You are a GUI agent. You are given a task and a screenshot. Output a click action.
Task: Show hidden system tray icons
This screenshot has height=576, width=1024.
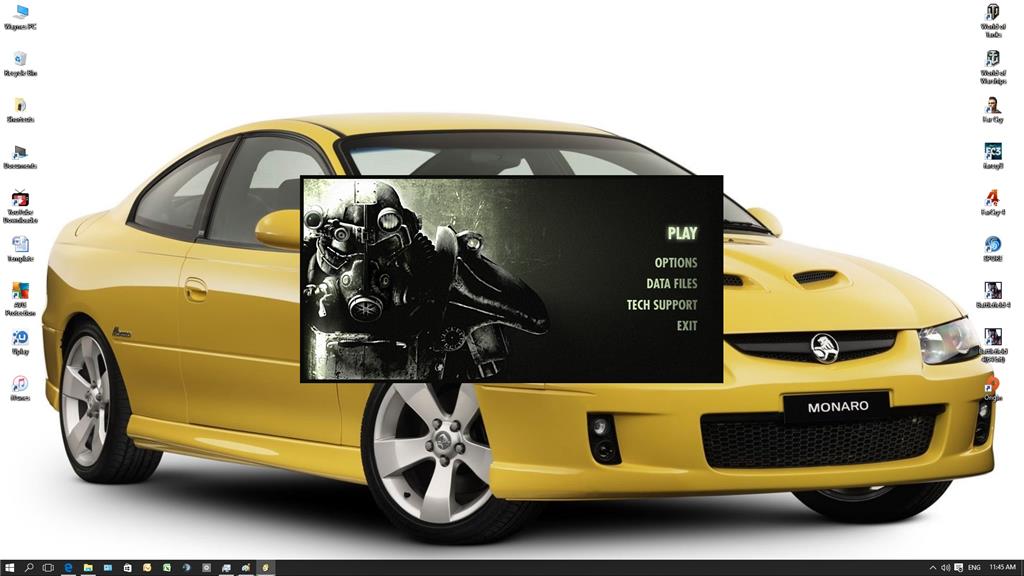932,568
